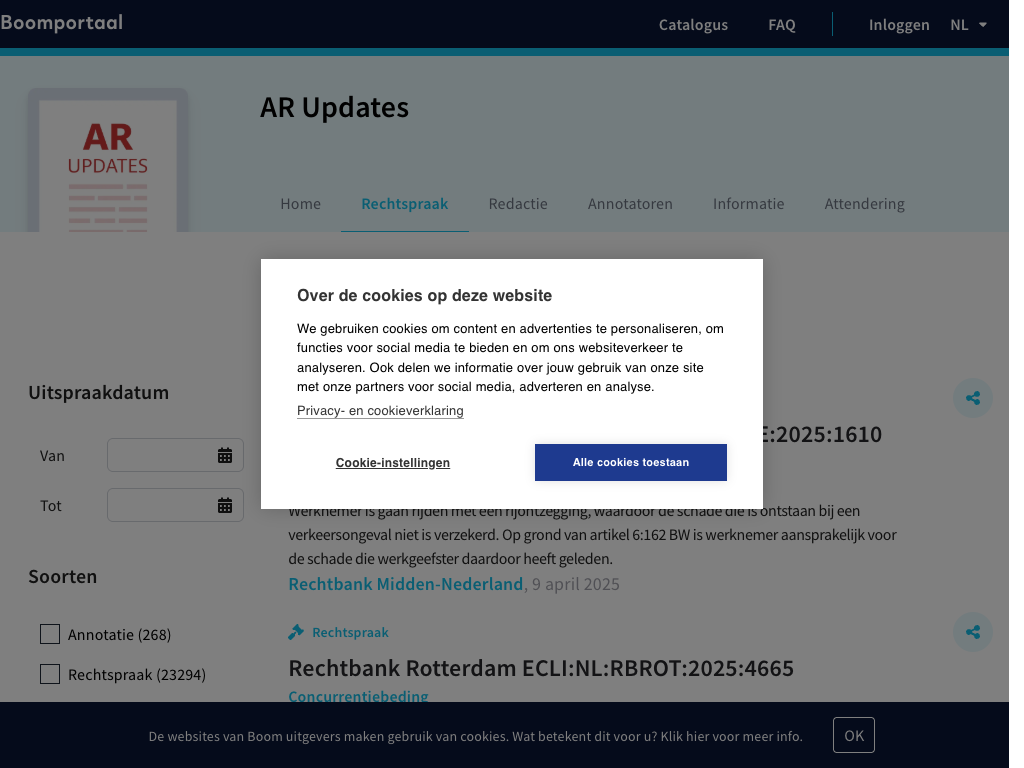
Task: Go to the Attendering tab
Action: 864,204
